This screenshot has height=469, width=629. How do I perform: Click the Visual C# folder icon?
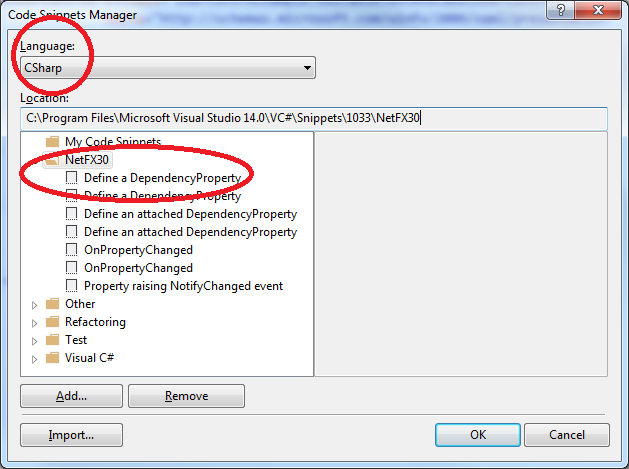[x=53, y=358]
